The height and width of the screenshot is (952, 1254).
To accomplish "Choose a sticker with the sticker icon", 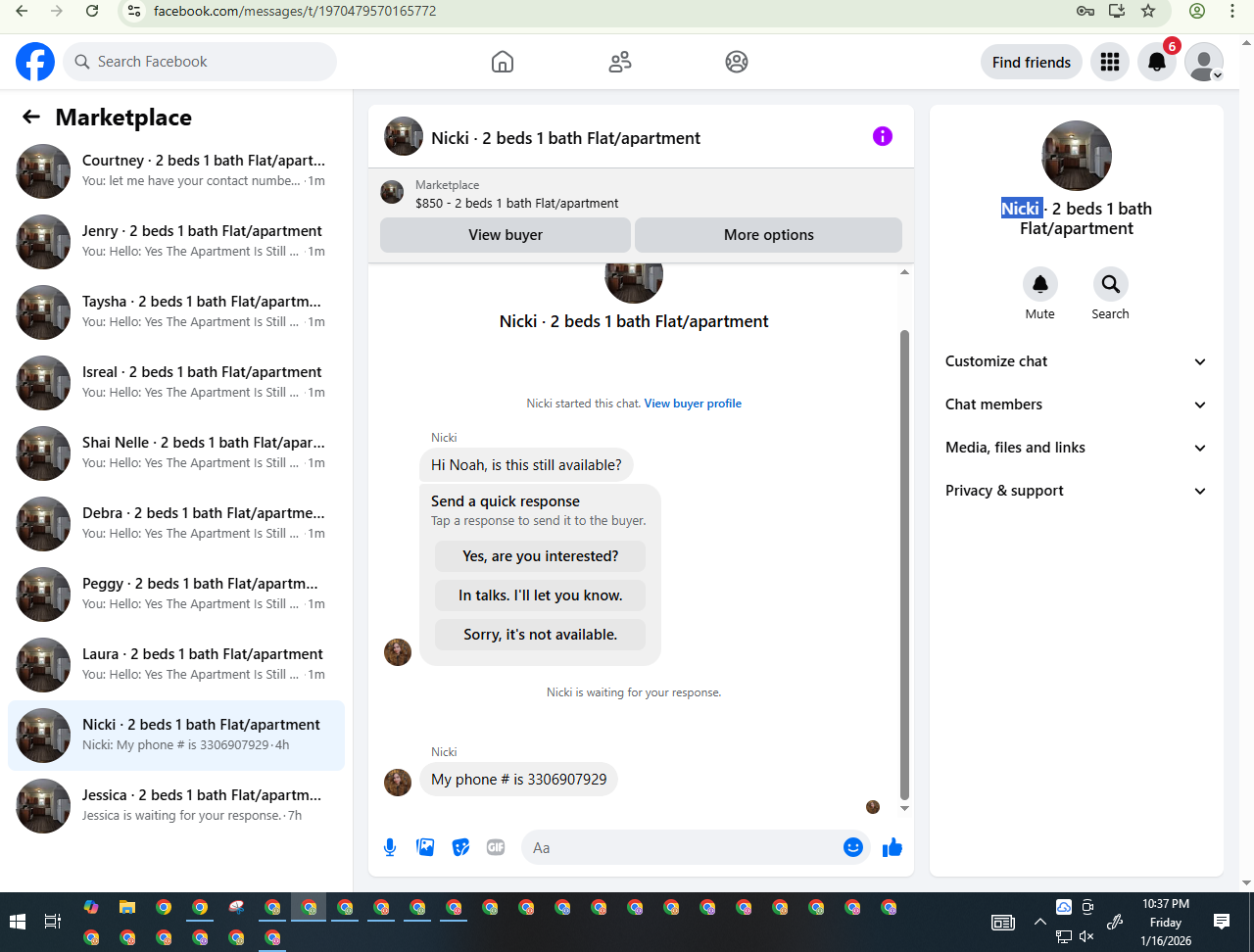I will (x=460, y=847).
